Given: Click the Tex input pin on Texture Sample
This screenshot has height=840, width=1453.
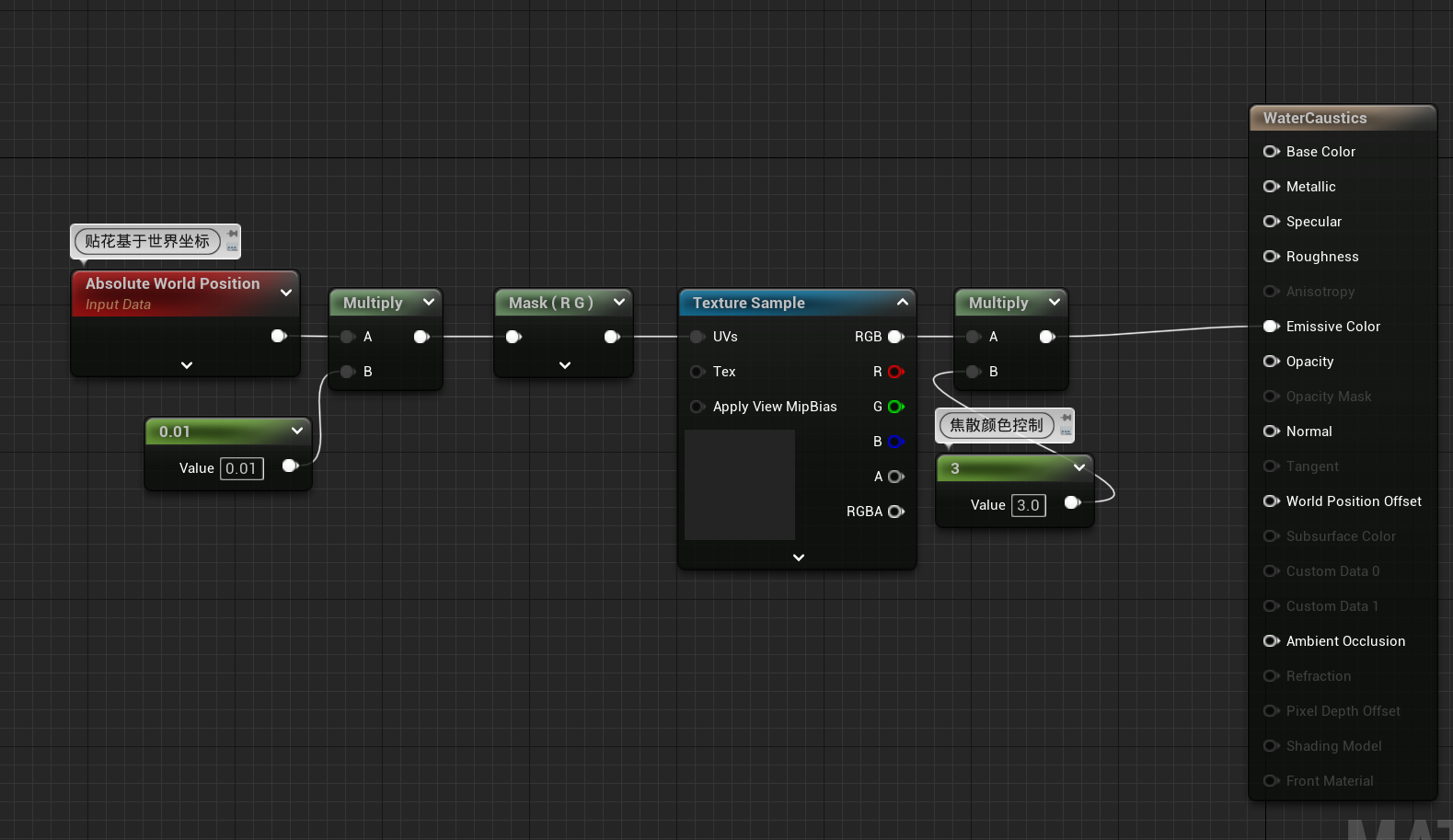Looking at the screenshot, I should pos(698,372).
